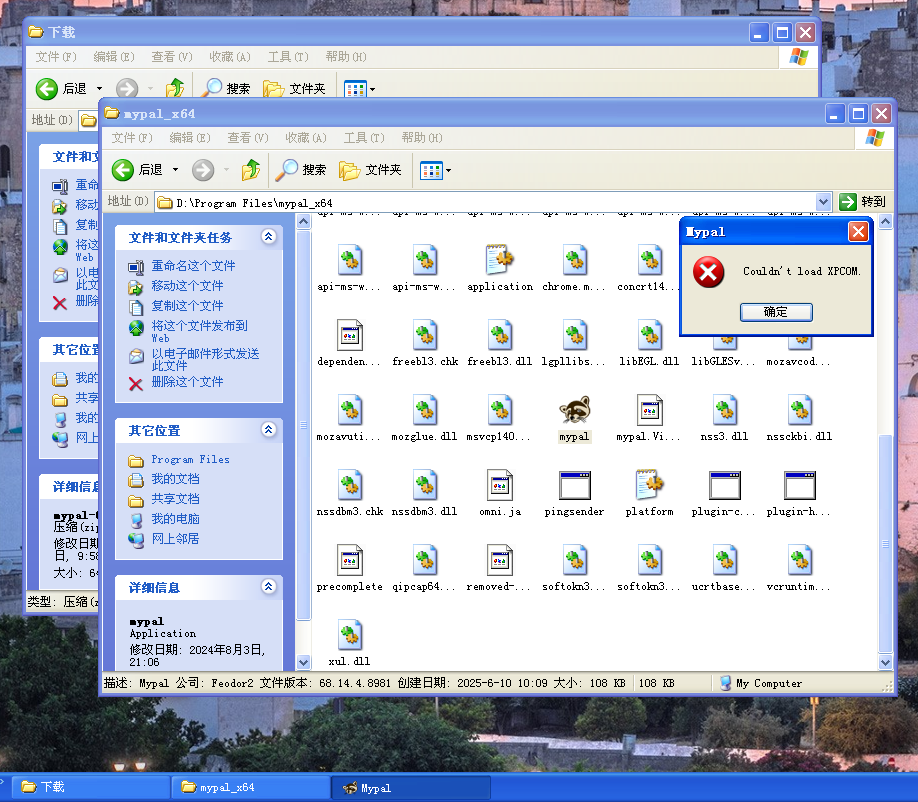Collapse the File and Folder Tasks panel
Image resolution: width=918 pixels, height=802 pixels.
(x=268, y=237)
